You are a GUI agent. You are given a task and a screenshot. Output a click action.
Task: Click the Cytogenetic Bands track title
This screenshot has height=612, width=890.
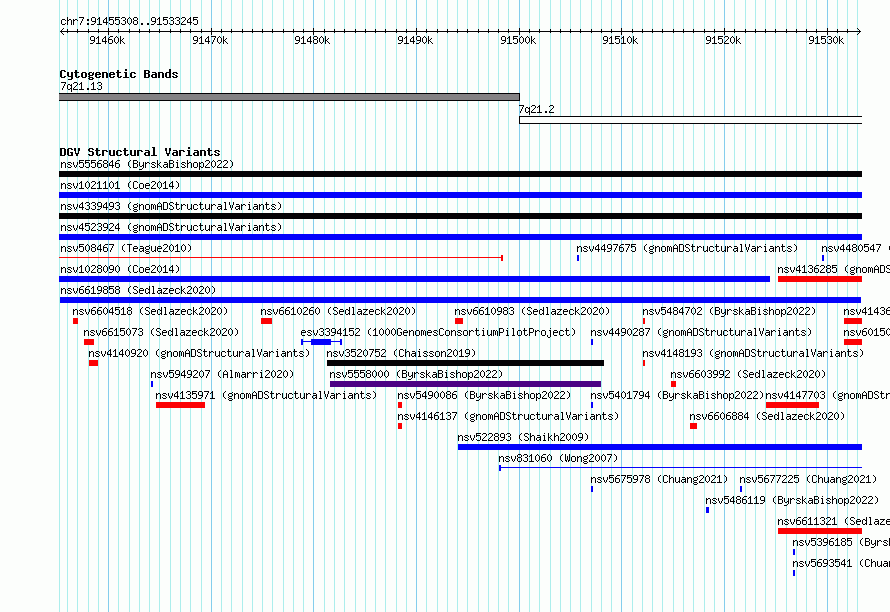pyautogui.click(x=119, y=74)
